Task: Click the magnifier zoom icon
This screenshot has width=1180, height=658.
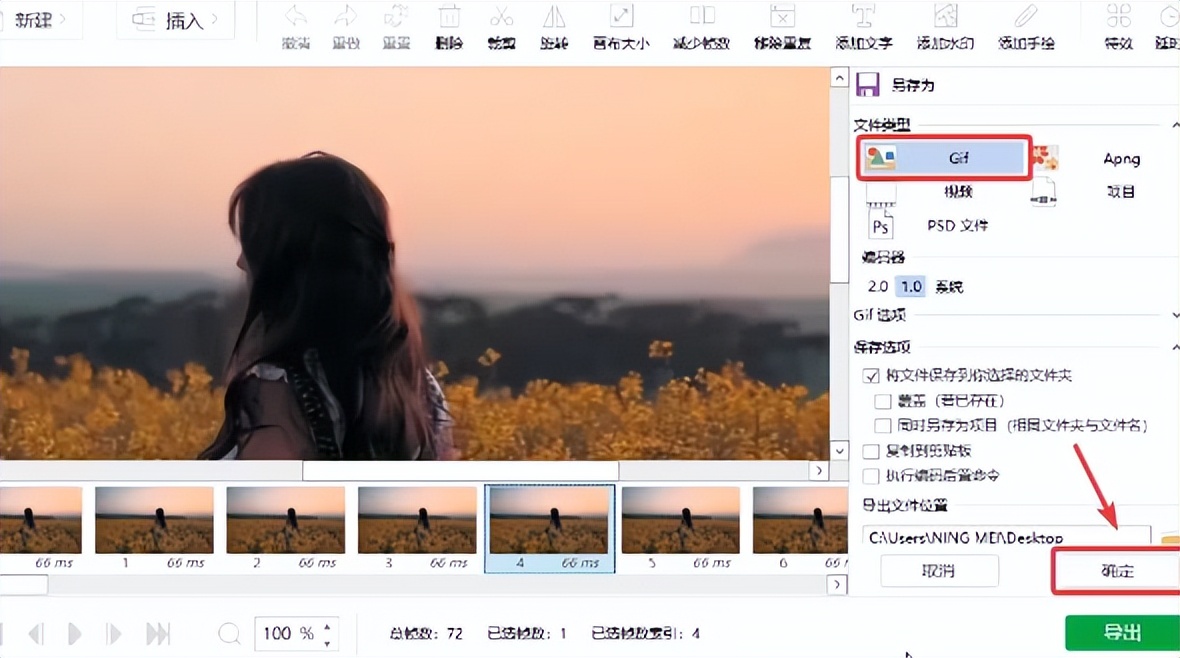Action: click(x=229, y=634)
